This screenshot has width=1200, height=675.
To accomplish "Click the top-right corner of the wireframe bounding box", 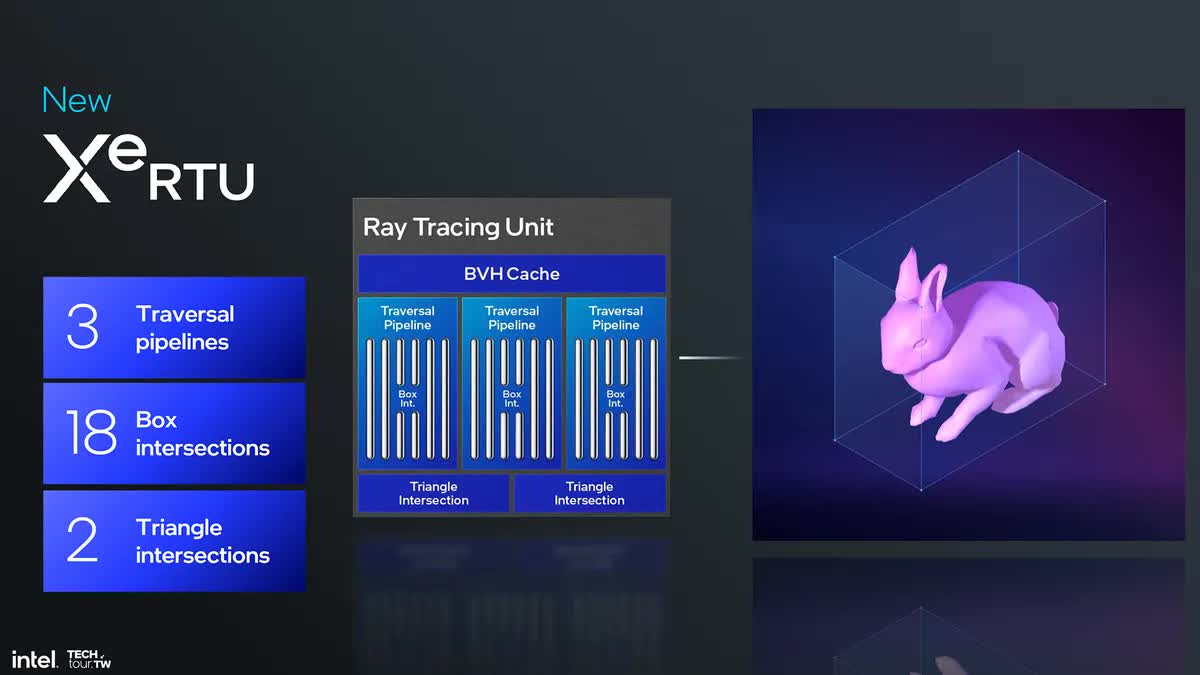I will click(1106, 201).
